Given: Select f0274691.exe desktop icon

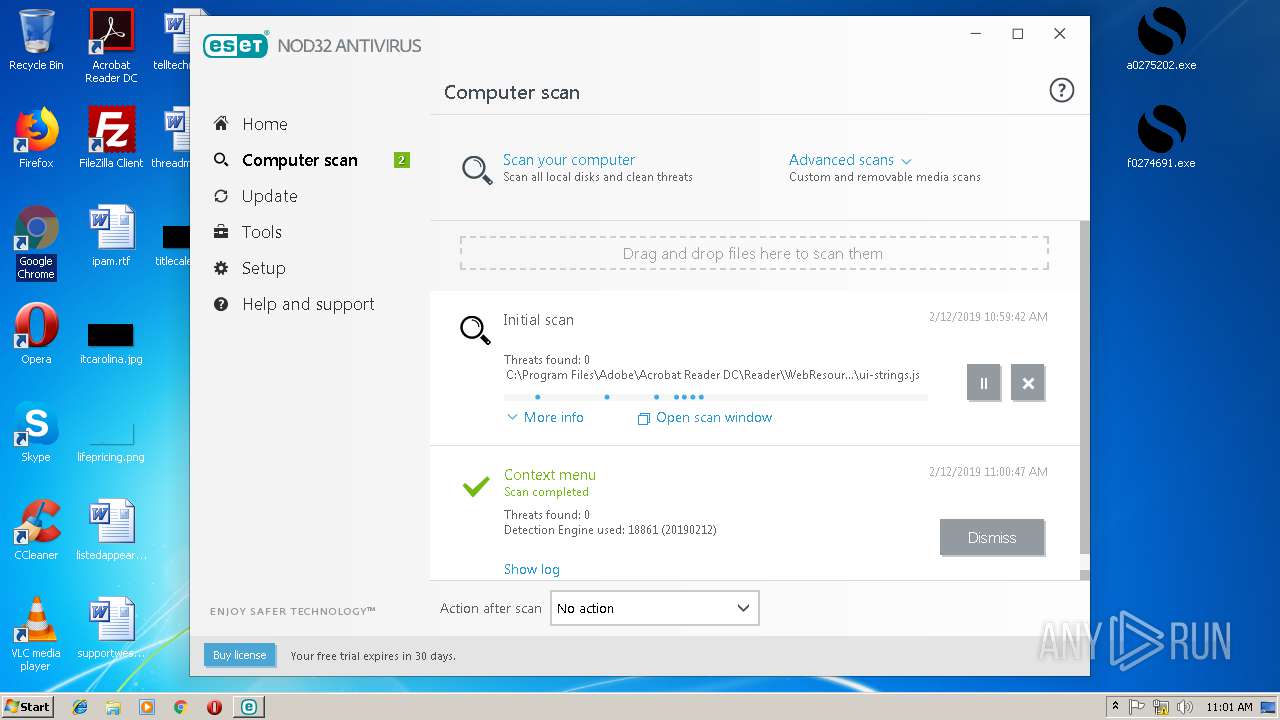Looking at the screenshot, I should 1161,138.
